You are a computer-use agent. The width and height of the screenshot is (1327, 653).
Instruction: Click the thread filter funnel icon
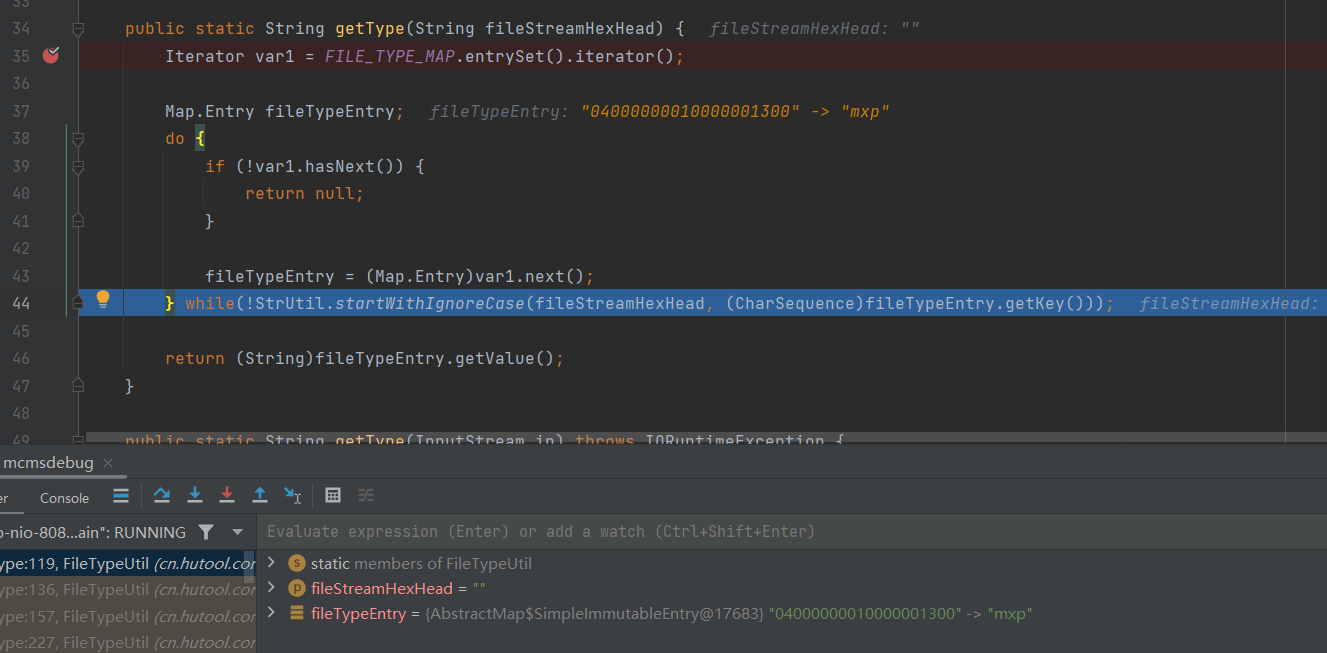click(x=206, y=532)
